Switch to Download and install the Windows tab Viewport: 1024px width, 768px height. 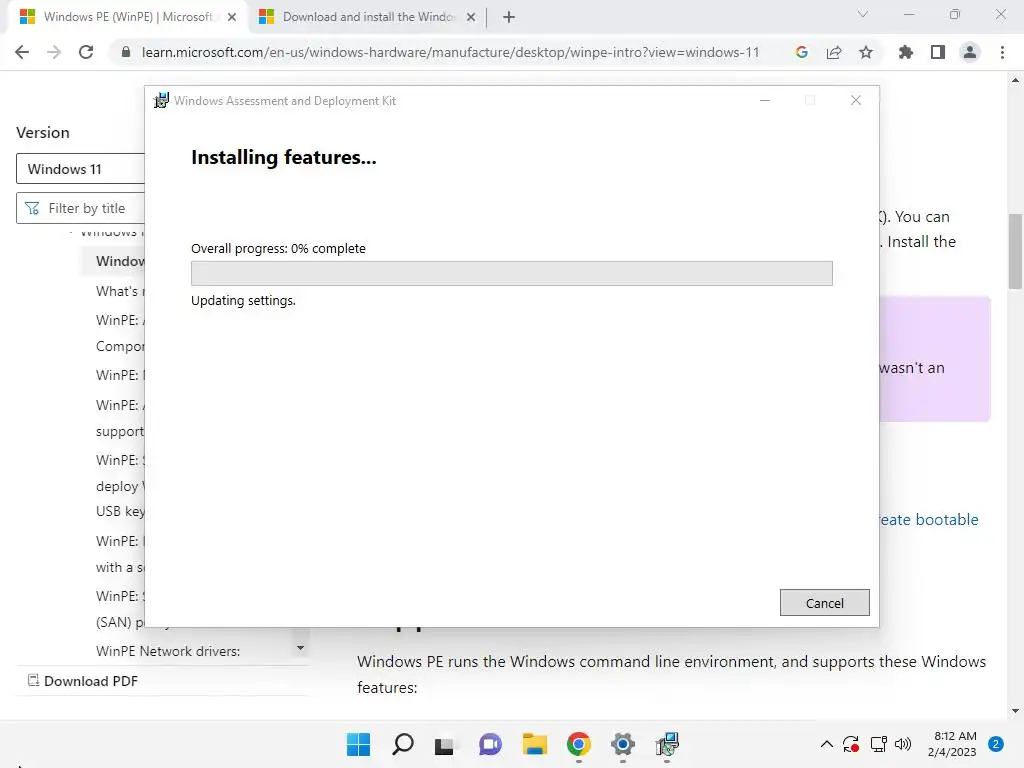point(369,17)
